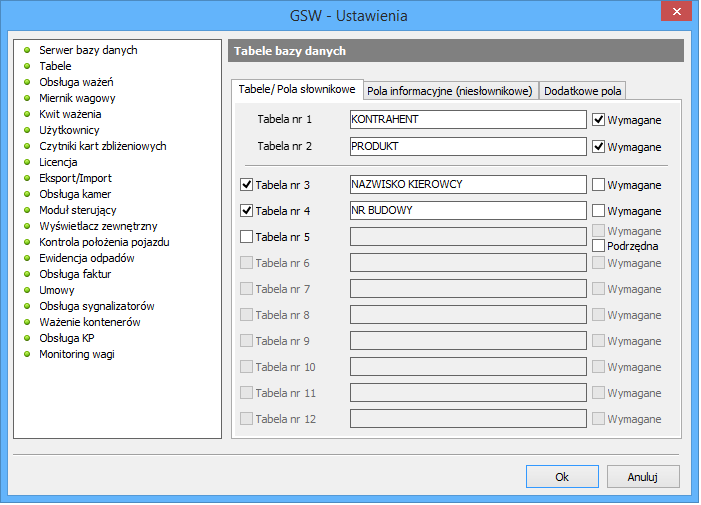The width and height of the screenshot is (701, 505).
Task: Click the PRODUKT table name field
Action: (x=467, y=147)
